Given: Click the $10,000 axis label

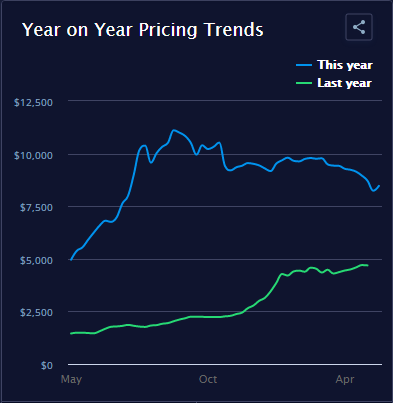Looking at the screenshot, I should (x=33, y=155).
